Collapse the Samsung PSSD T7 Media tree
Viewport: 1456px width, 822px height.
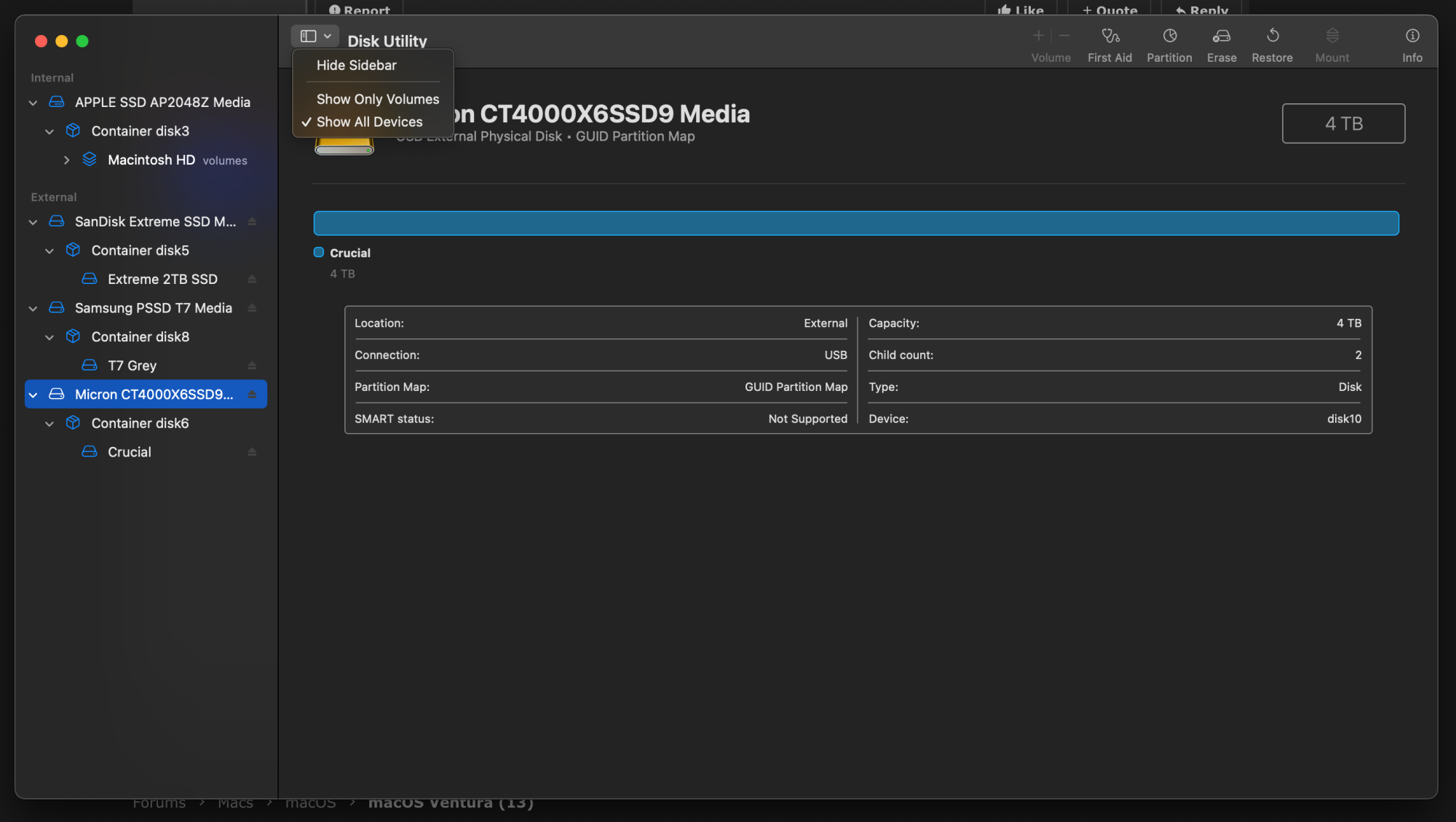point(33,309)
